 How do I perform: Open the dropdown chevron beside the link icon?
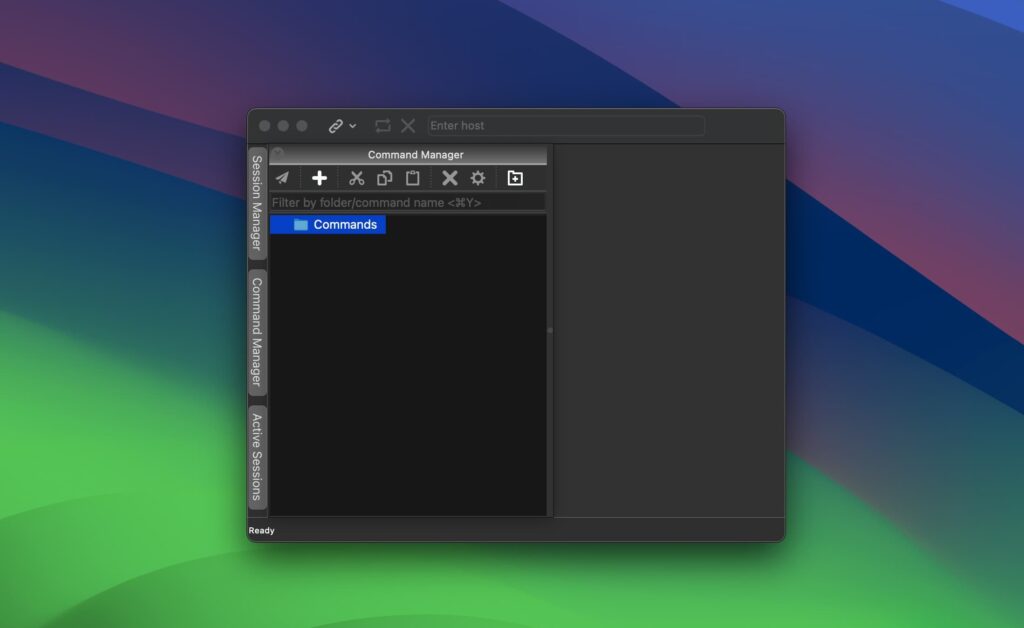point(350,125)
